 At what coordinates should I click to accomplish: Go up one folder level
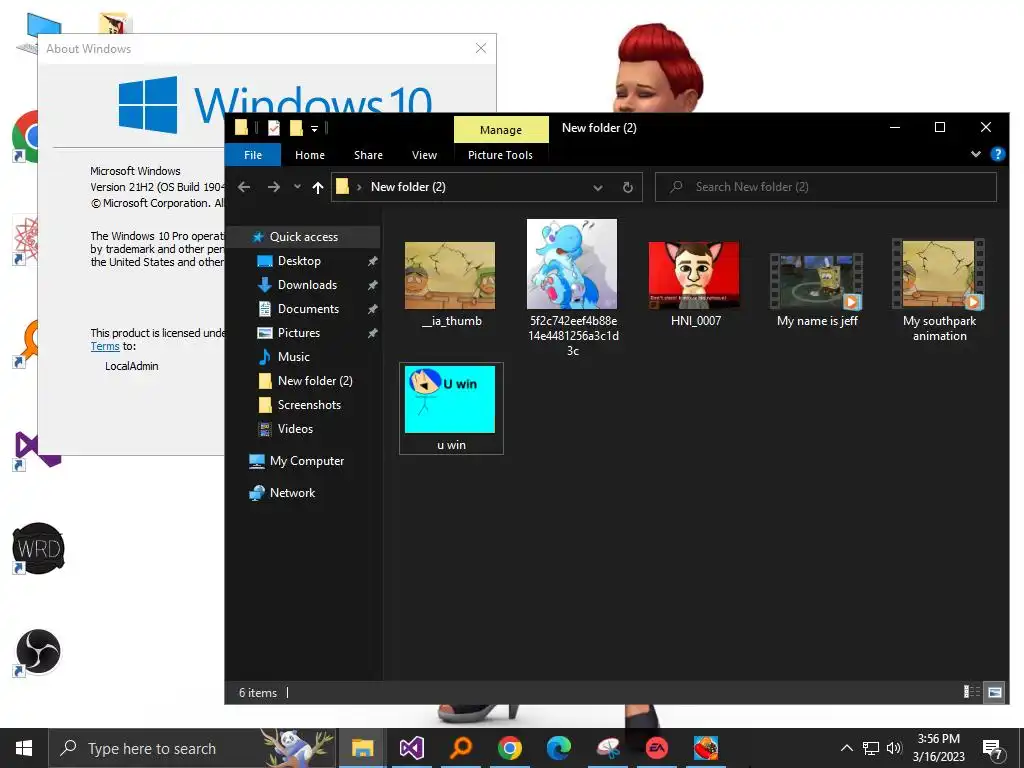(x=318, y=187)
